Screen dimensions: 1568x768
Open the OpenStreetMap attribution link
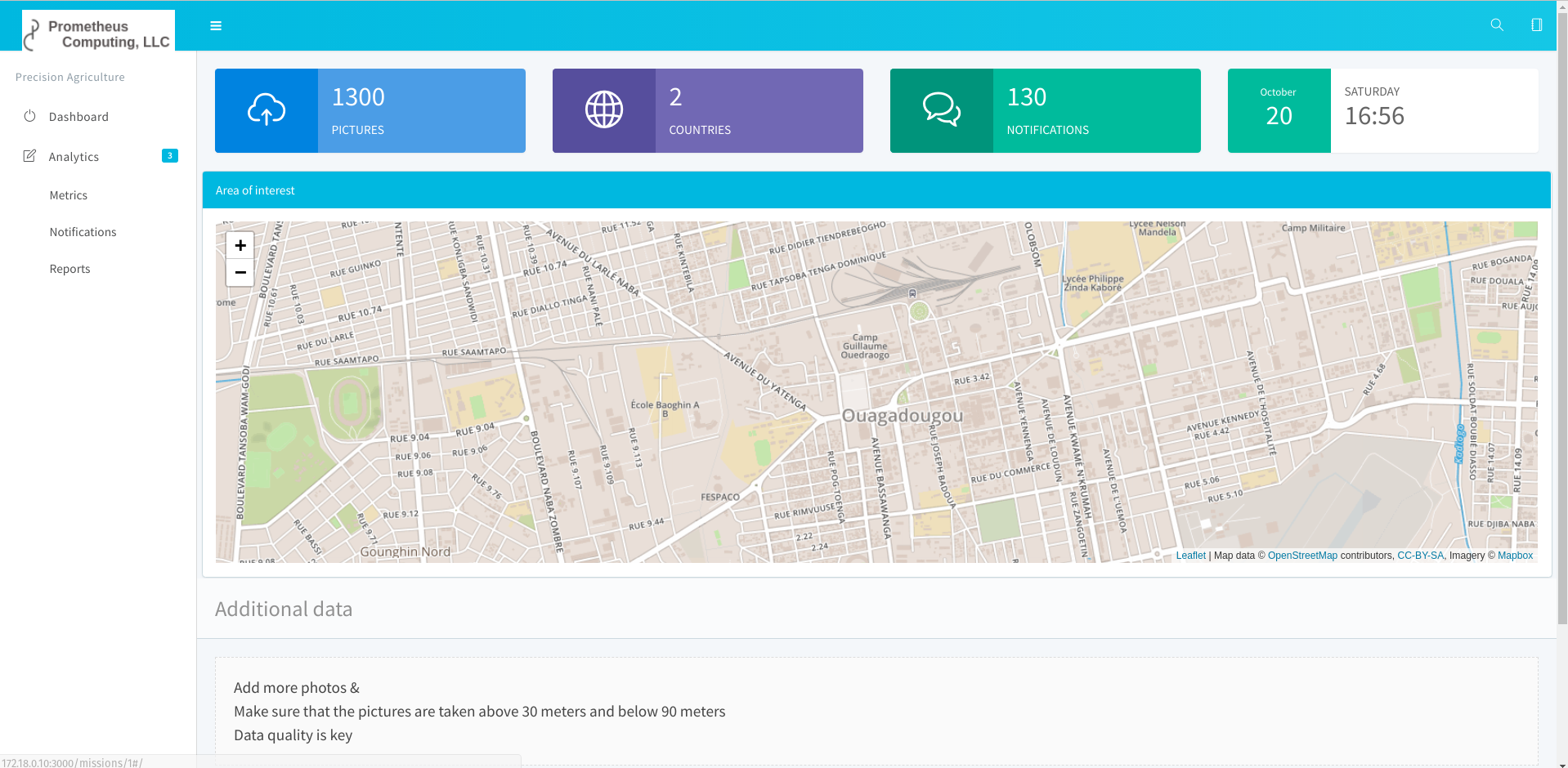coord(1302,556)
